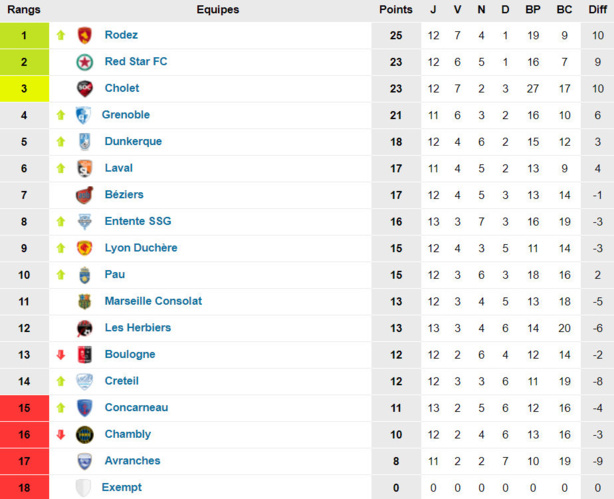Click the Grenoble team crest

coord(84,115)
